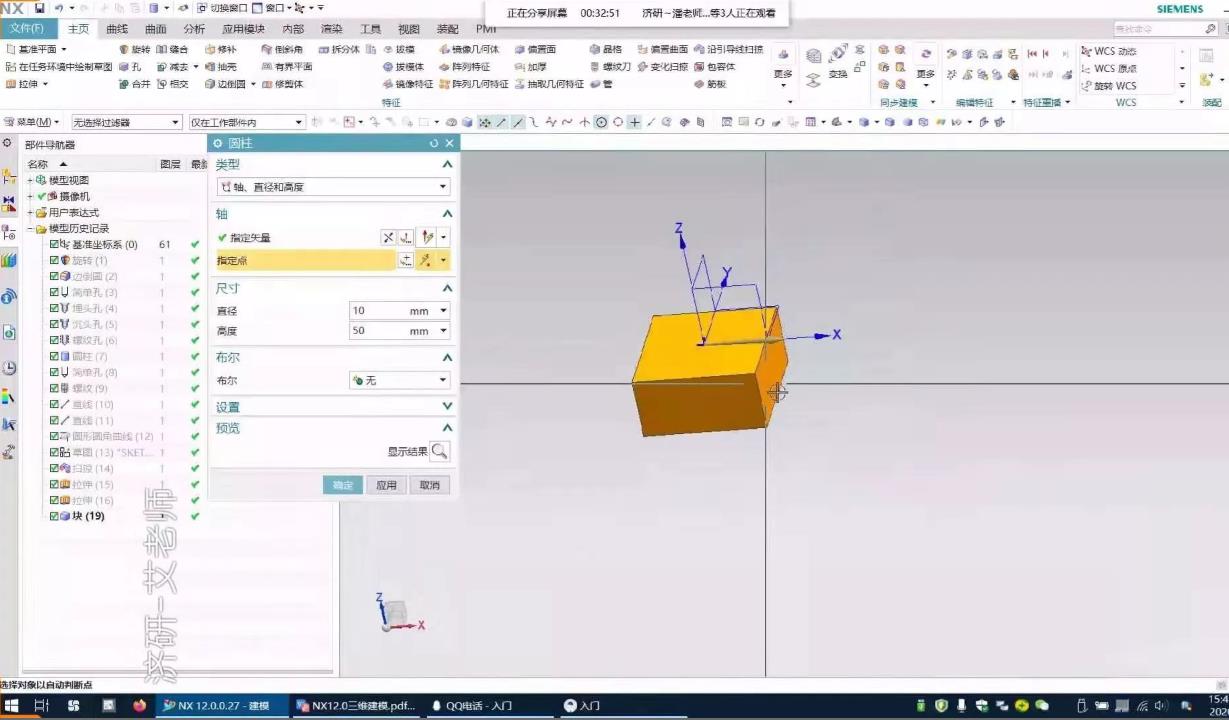This screenshot has height=720, width=1229.
Task: Click the 显示结果 magnifier preview icon
Action: tap(439, 451)
